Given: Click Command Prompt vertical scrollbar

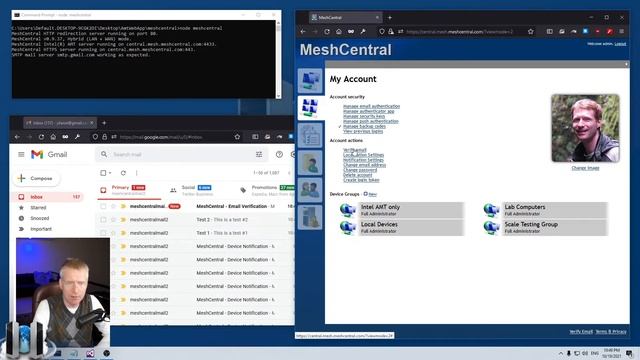Looking at the screenshot, I should pyautogui.click(x=278, y=59).
